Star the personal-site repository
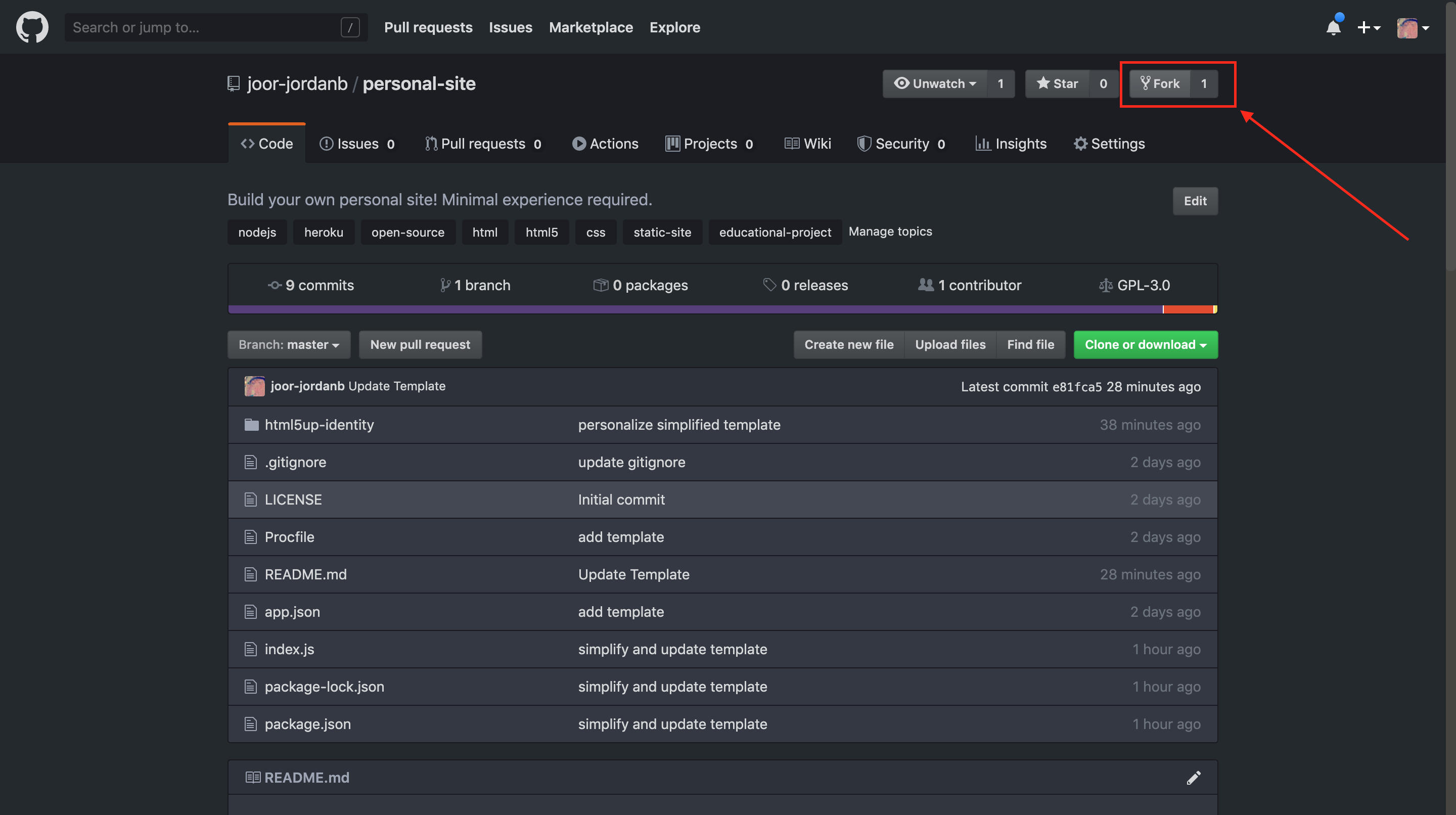This screenshot has height=815, width=1456. click(x=1058, y=83)
